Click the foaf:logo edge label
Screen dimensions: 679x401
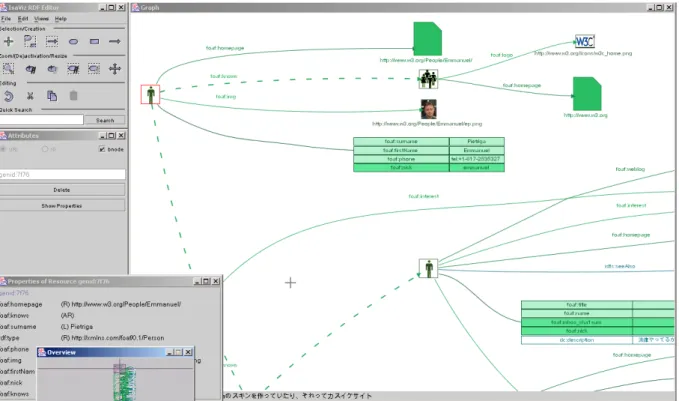(501, 55)
